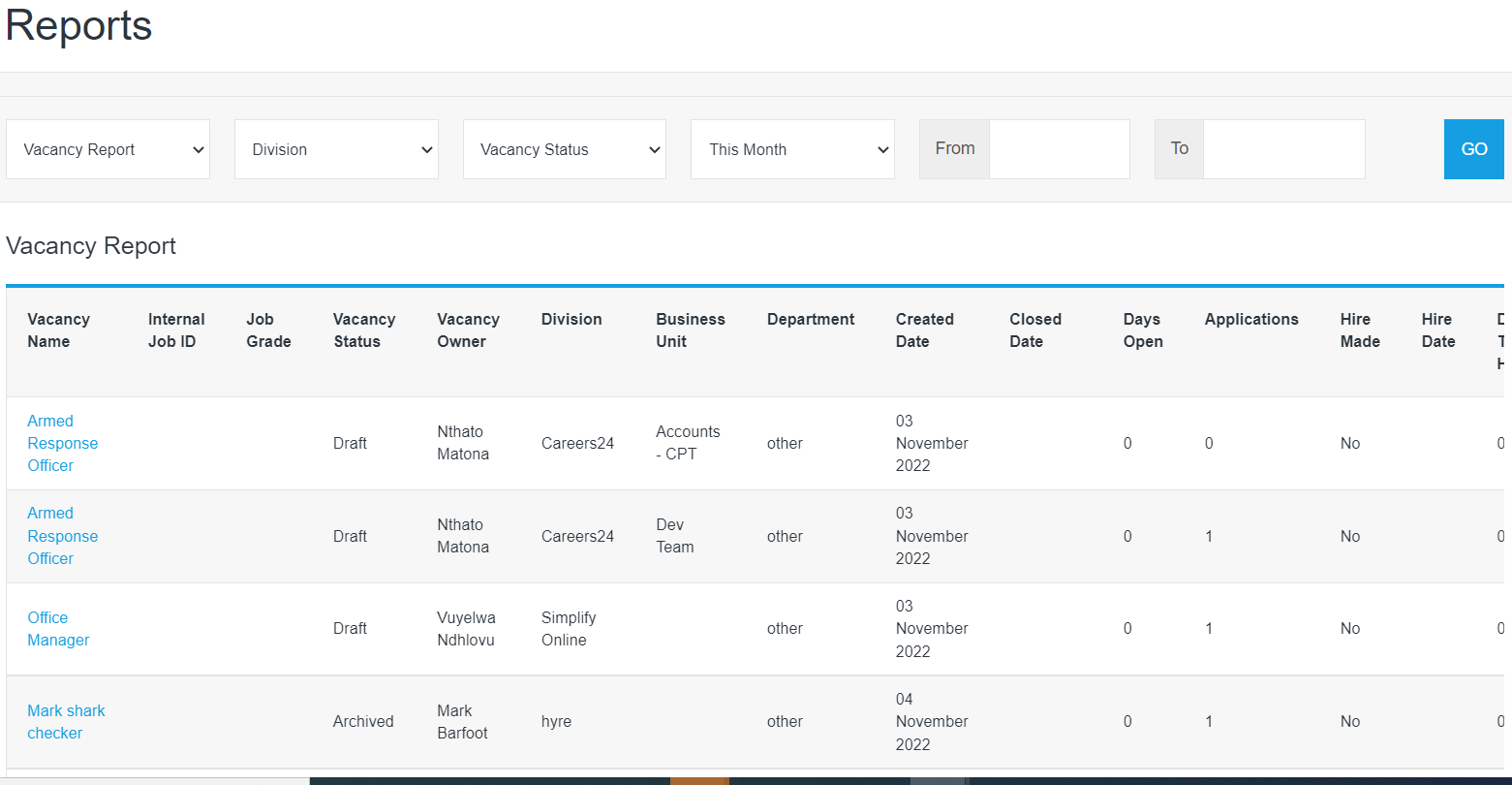Select Vuyelwa Ndhlovu owner cell
Screen dimensions: 1512x785
coord(466,629)
